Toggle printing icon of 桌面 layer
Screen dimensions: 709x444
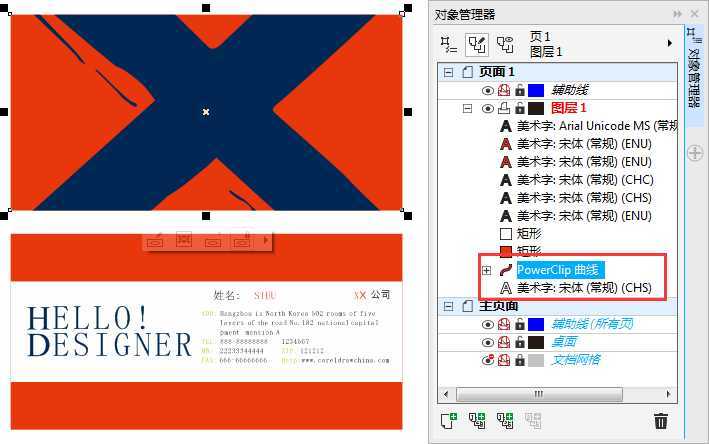[x=504, y=342]
